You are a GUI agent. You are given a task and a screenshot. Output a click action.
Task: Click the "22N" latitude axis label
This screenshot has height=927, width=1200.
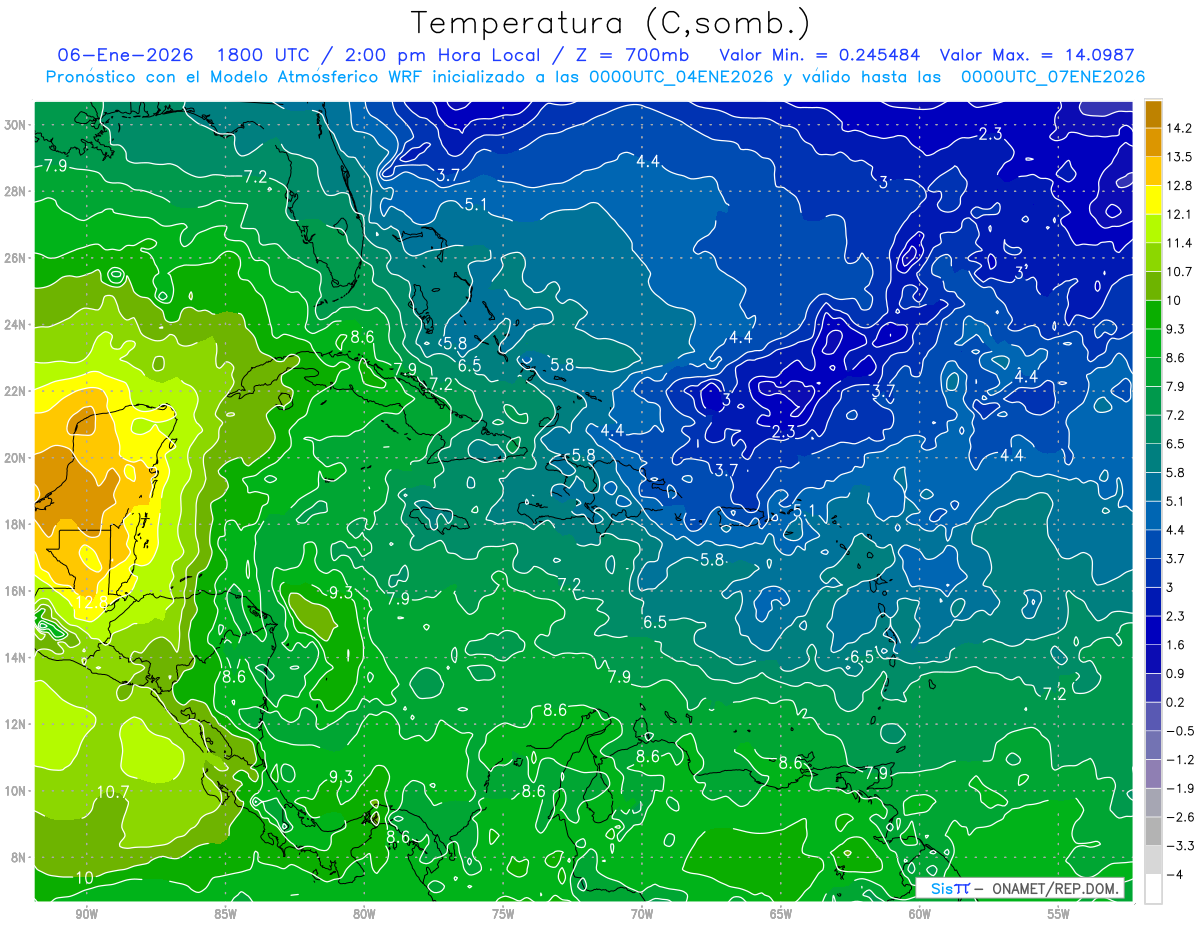point(16,391)
